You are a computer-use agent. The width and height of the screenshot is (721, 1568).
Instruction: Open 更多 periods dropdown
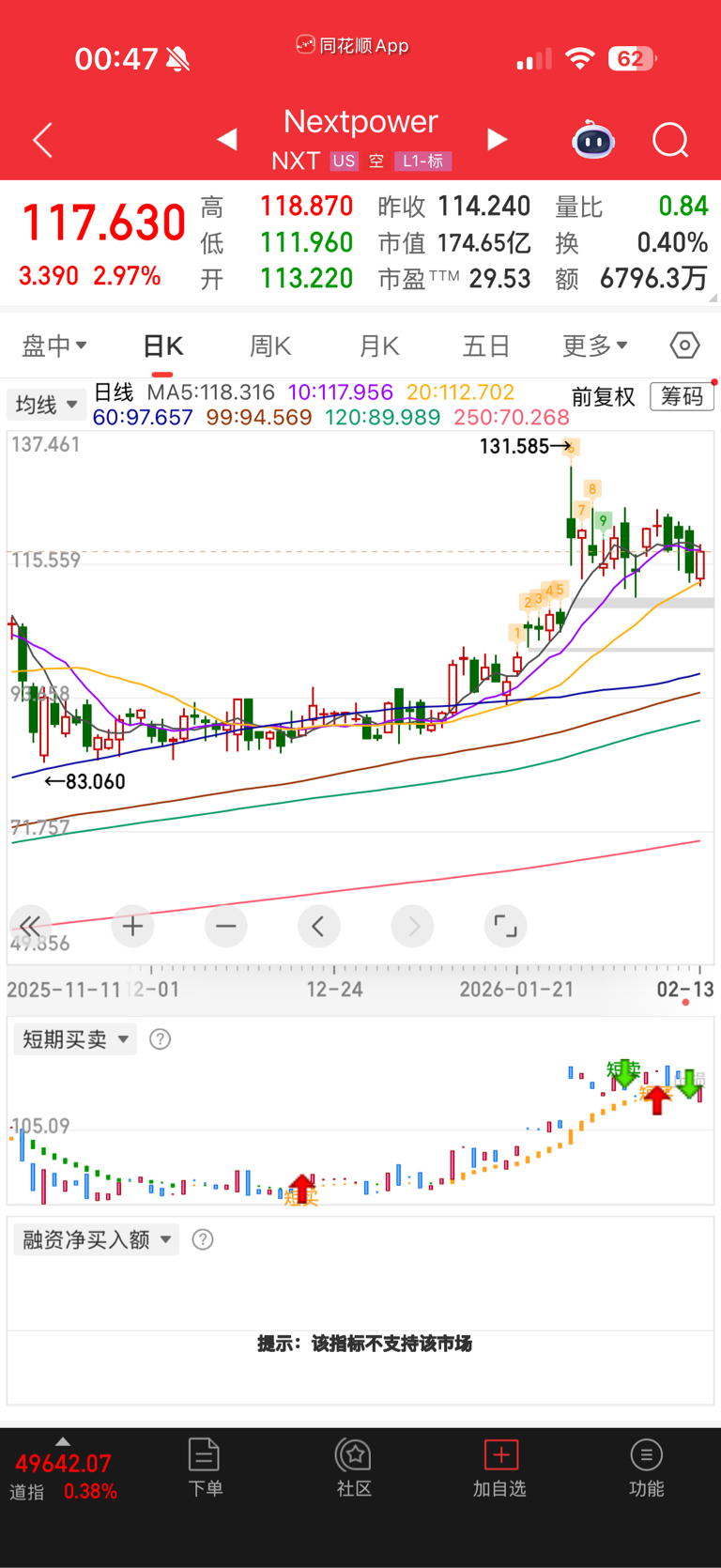[x=594, y=346]
